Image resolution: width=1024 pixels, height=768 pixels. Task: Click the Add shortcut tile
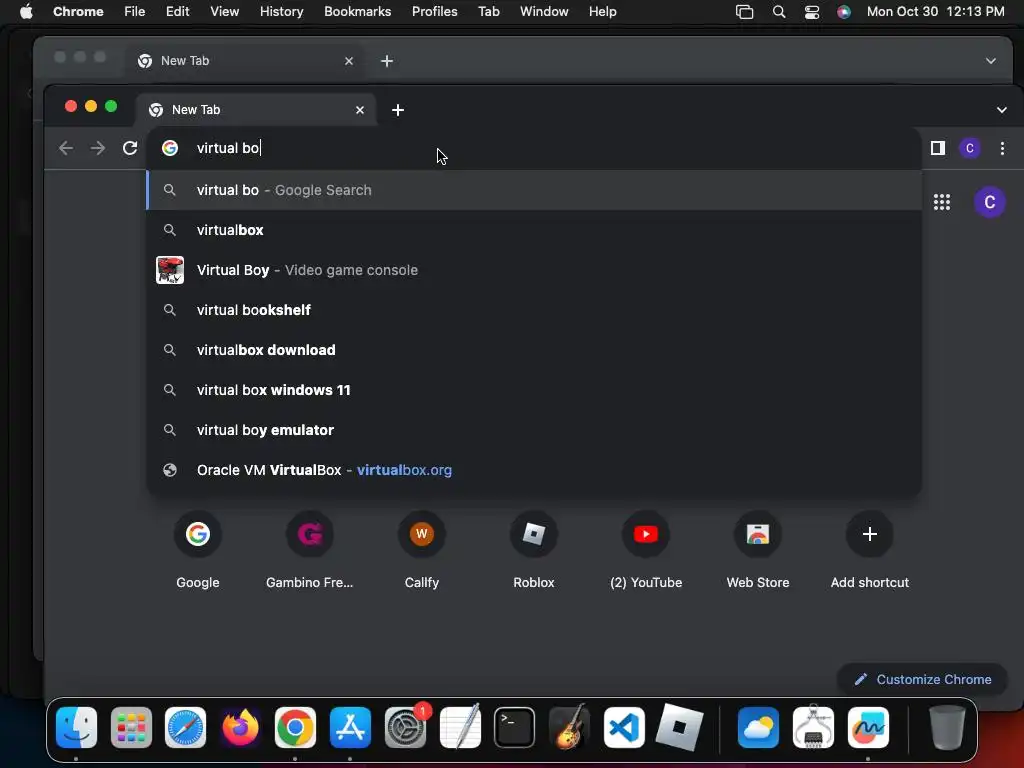[x=869, y=550]
